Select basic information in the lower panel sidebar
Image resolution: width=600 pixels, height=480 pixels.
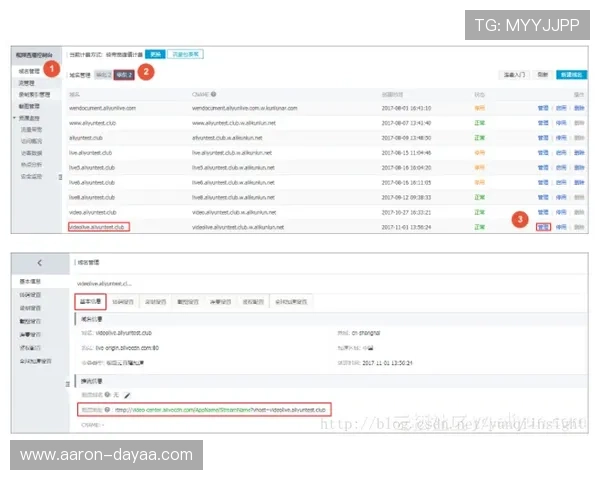[30, 281]
